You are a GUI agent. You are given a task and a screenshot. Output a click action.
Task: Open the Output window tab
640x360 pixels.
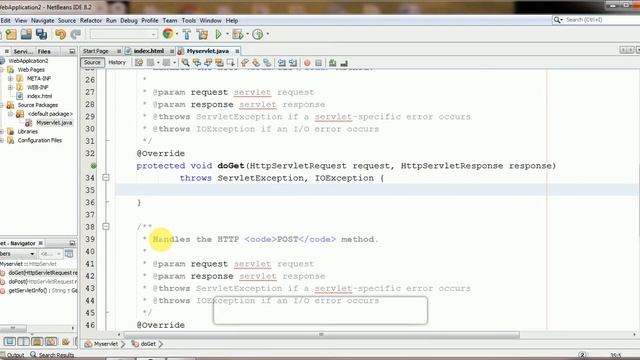[16, 355]
